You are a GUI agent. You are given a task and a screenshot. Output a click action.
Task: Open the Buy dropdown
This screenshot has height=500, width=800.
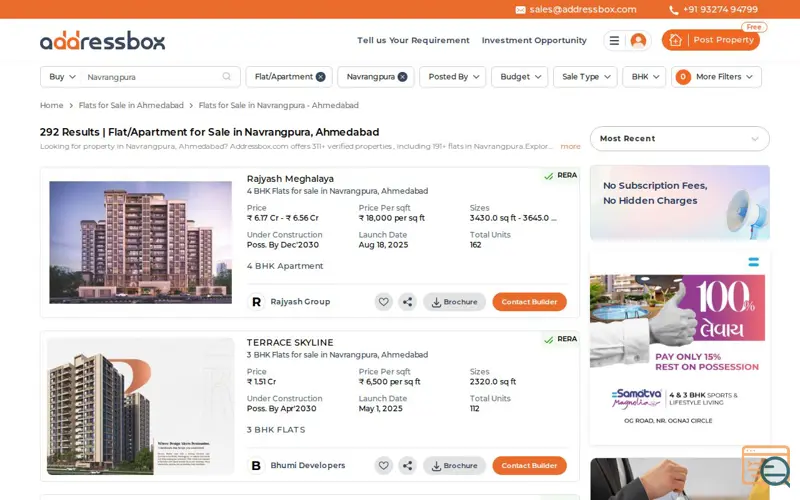[62, 77]
